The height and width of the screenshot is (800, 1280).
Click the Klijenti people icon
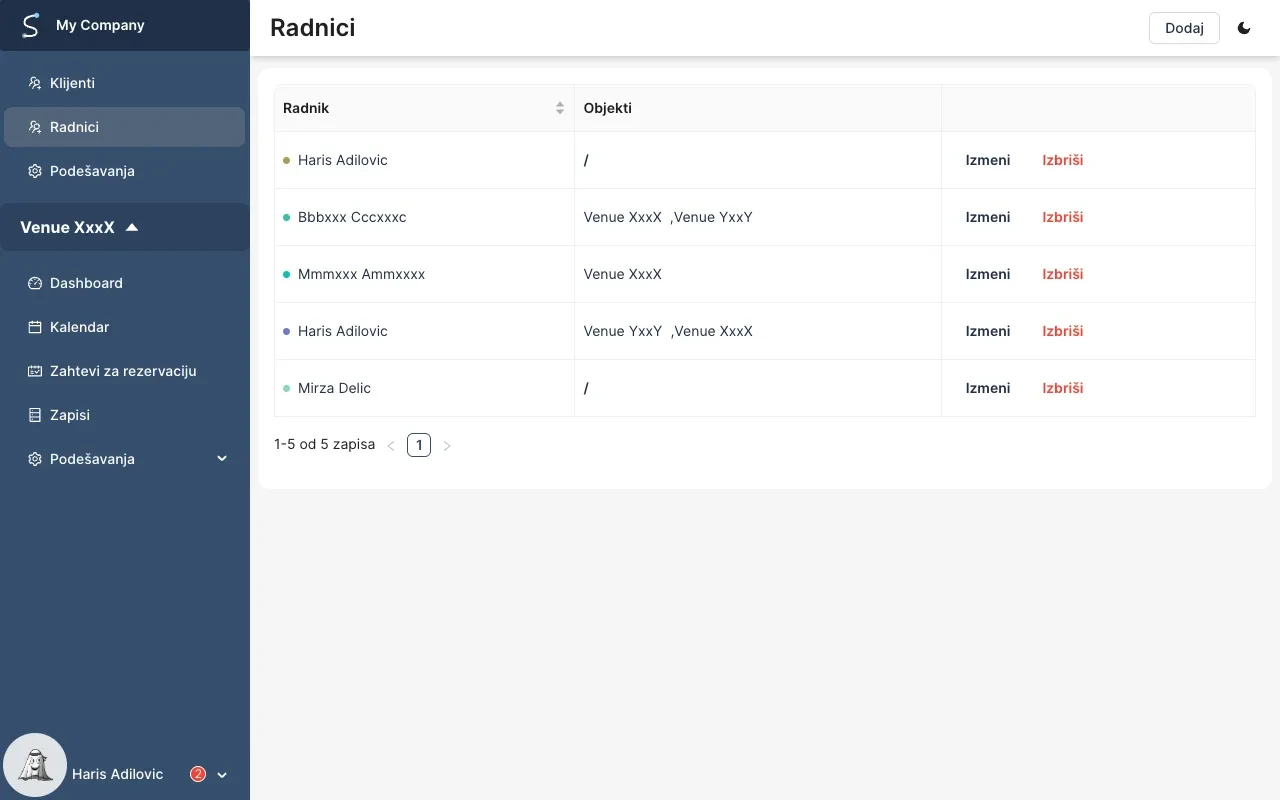click(x=35, y=83)
